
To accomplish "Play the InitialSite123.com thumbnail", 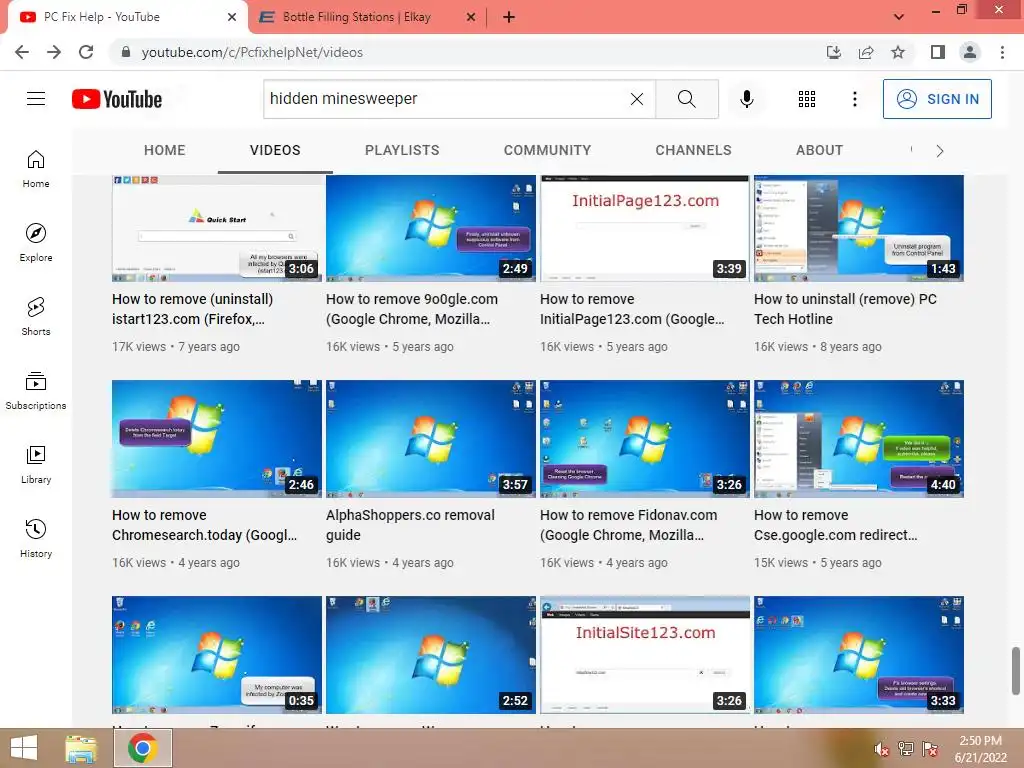I will [x=645, y=654].
